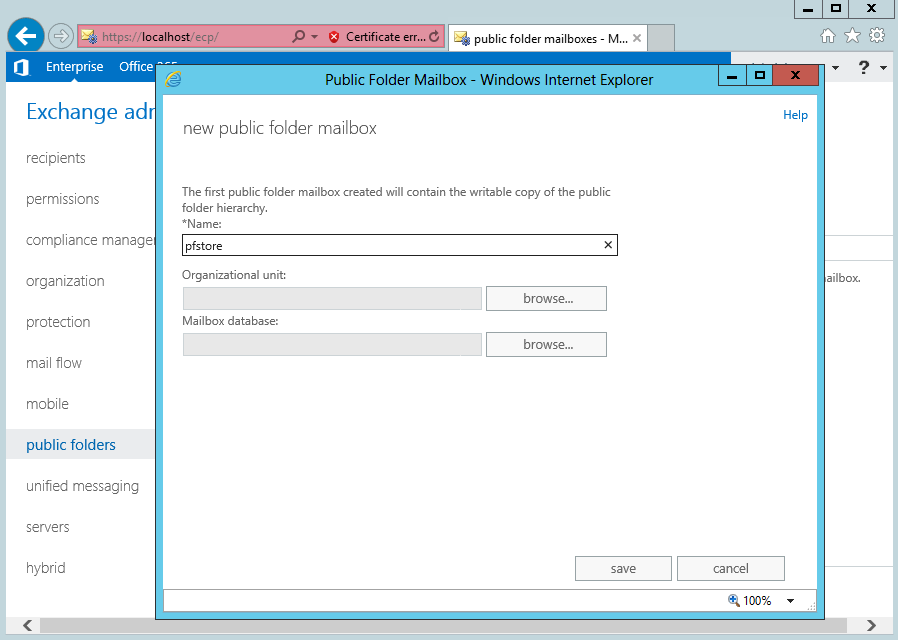
Task: Open the Exchange admin center logo icon
Action: pos(21,67)
